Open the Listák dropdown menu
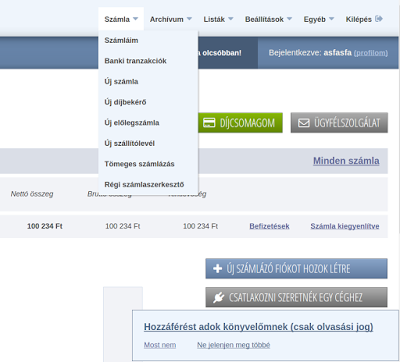This screenshot has height=362, width=400. tap(218, 19)
